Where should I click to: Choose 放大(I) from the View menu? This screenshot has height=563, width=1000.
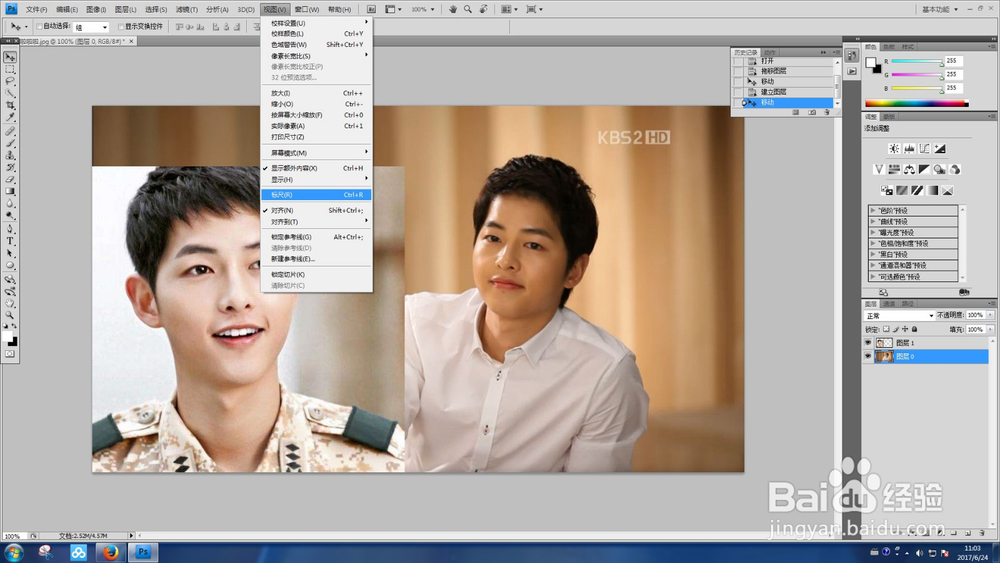pyautogui.click(x=316, y=93)
